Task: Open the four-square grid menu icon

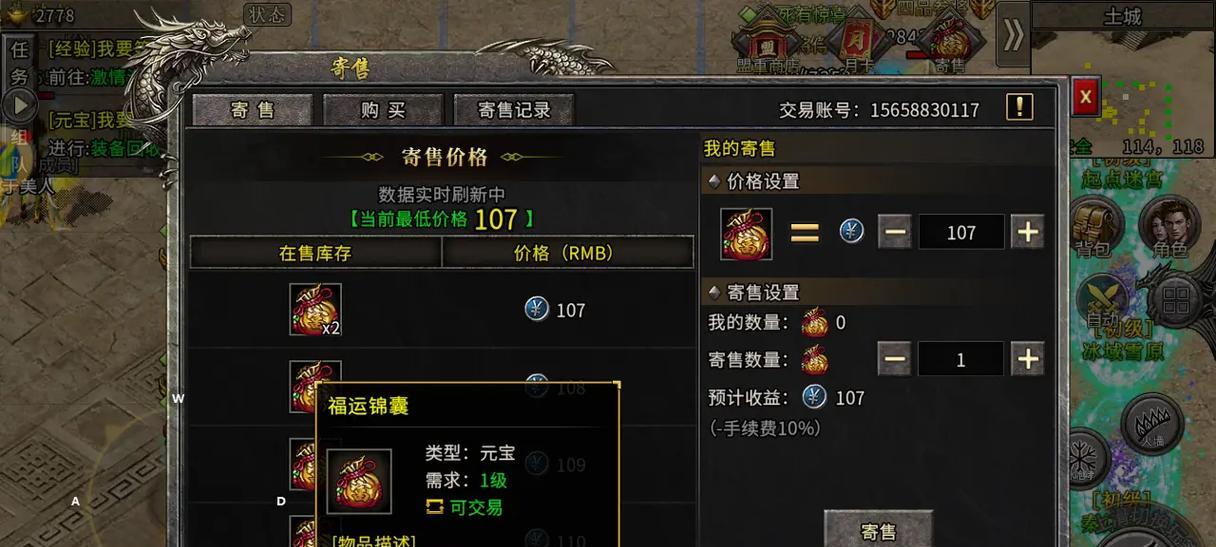Action: 1176,299
